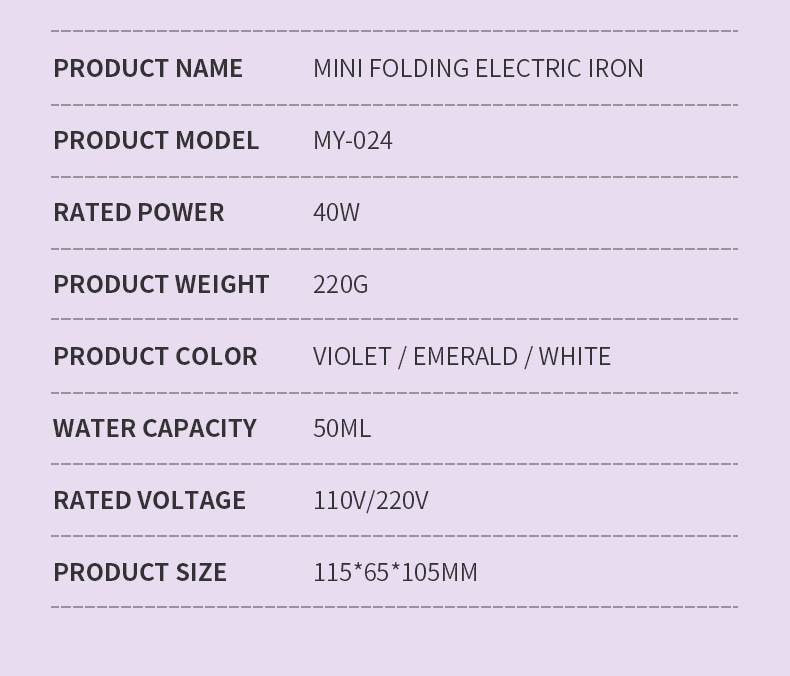Image resolution: width=790 pixels, height=676 pixels.
Task: Click the WATER CAPACITY label
Action: click(x=155, y=428)
